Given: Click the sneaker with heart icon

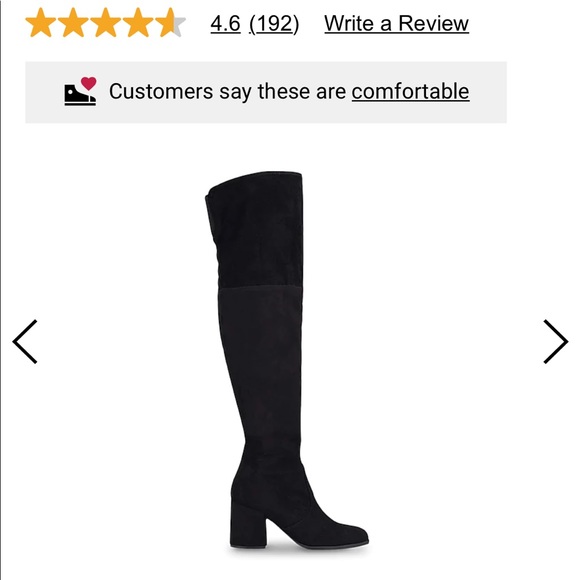Looking at the screenshot, I should click(80, 91).
